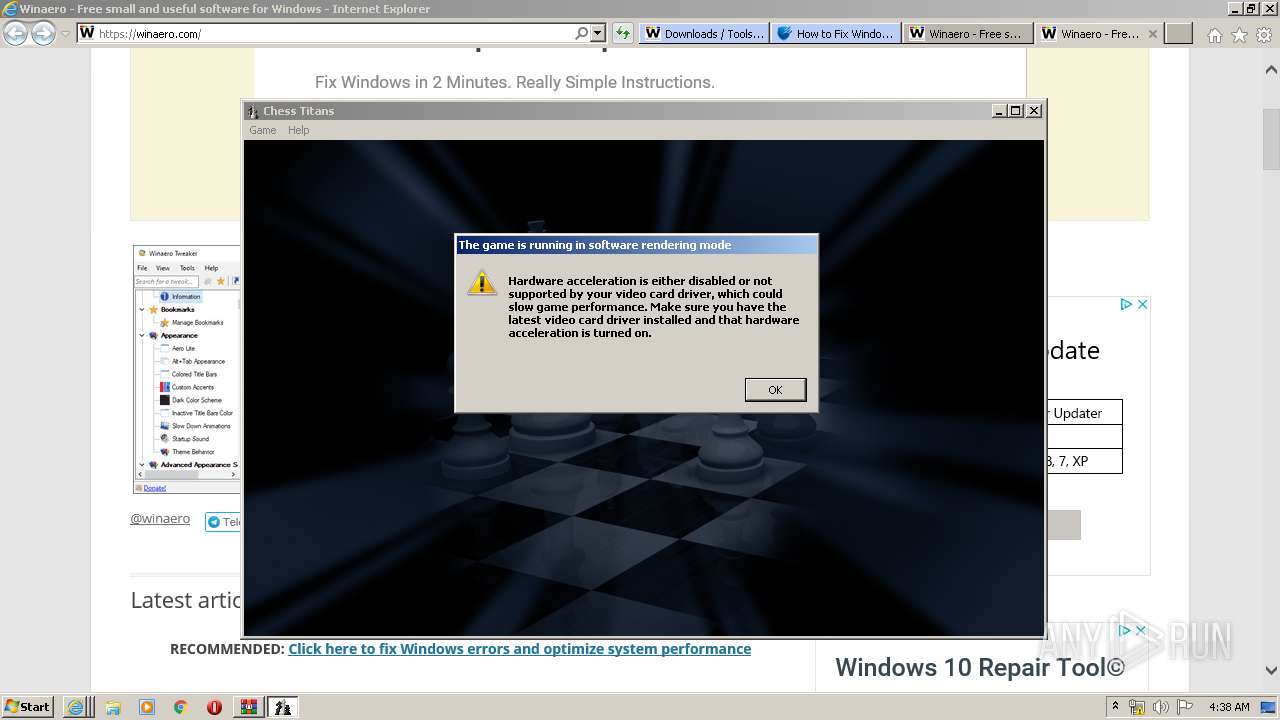Open the Game menu in Chess Titans

(x=263, y=130)
